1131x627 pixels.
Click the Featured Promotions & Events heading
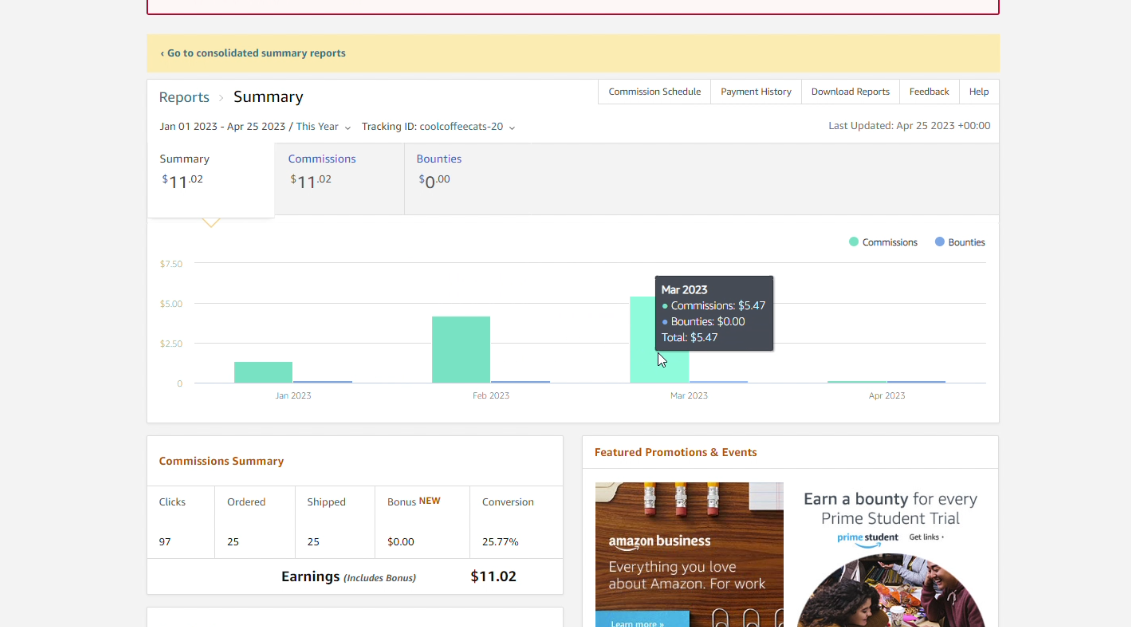tap(676, 452)
